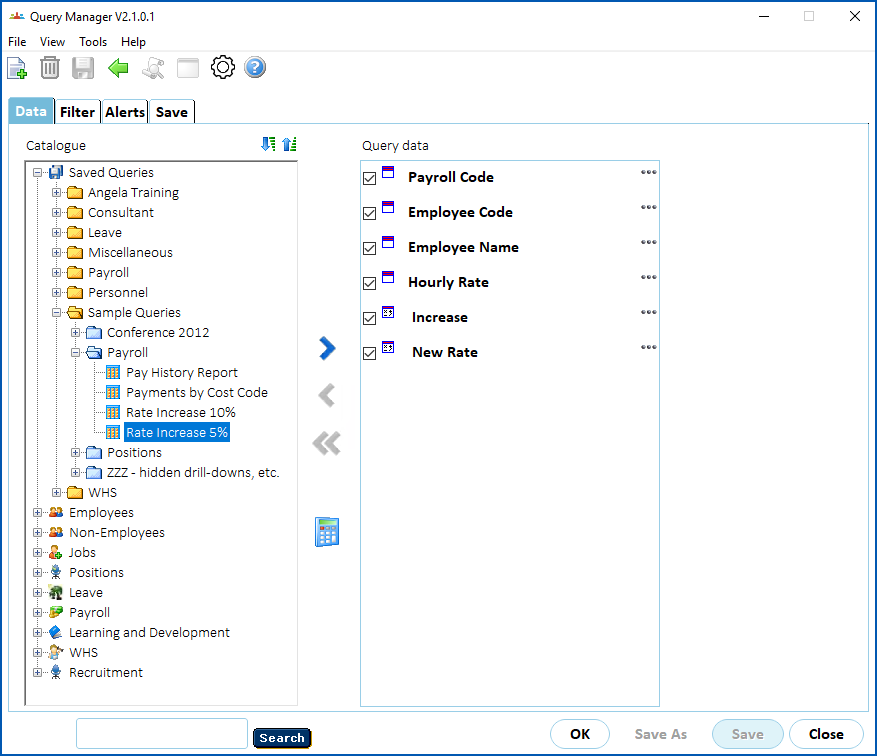877x756 pixels.
Task: Click the sort descending catalogue icon
Action: pyautogui.click(x=268, y=144)
